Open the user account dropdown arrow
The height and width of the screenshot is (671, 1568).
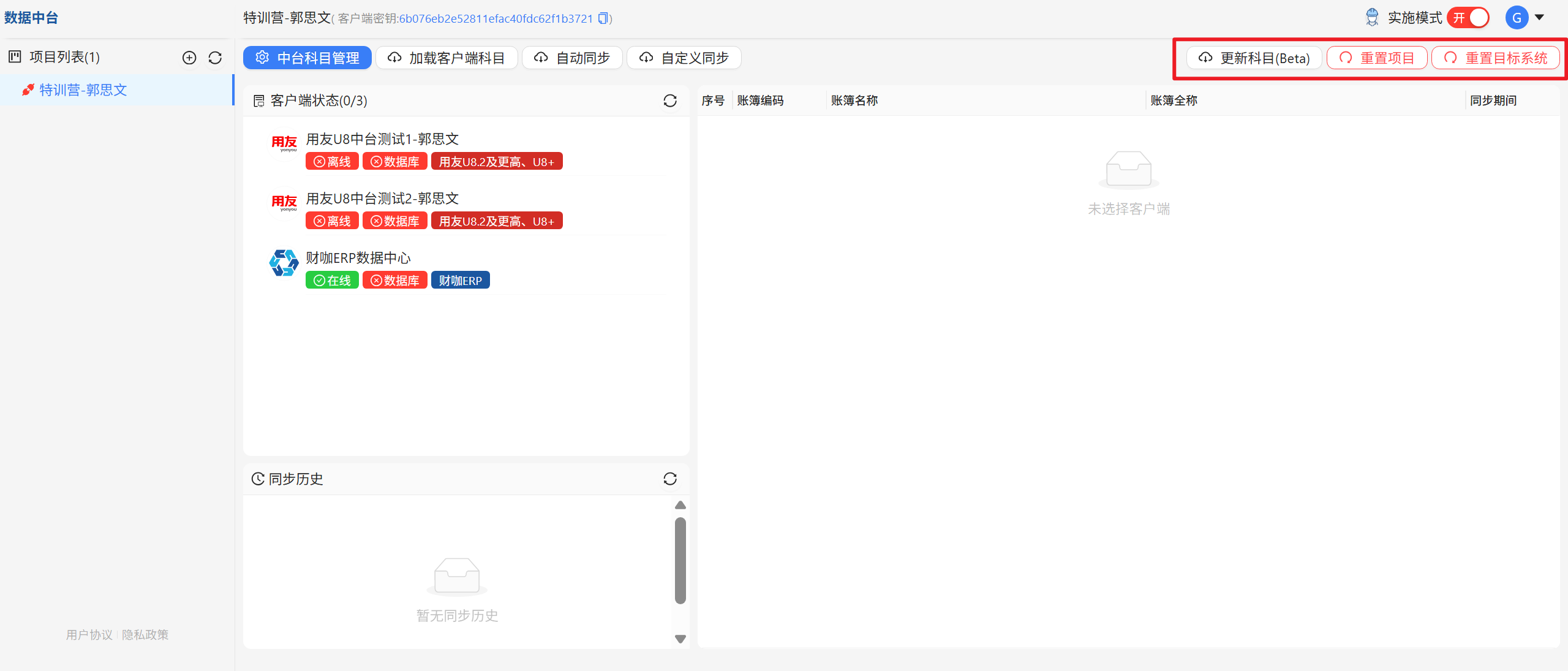(1539, 18)
